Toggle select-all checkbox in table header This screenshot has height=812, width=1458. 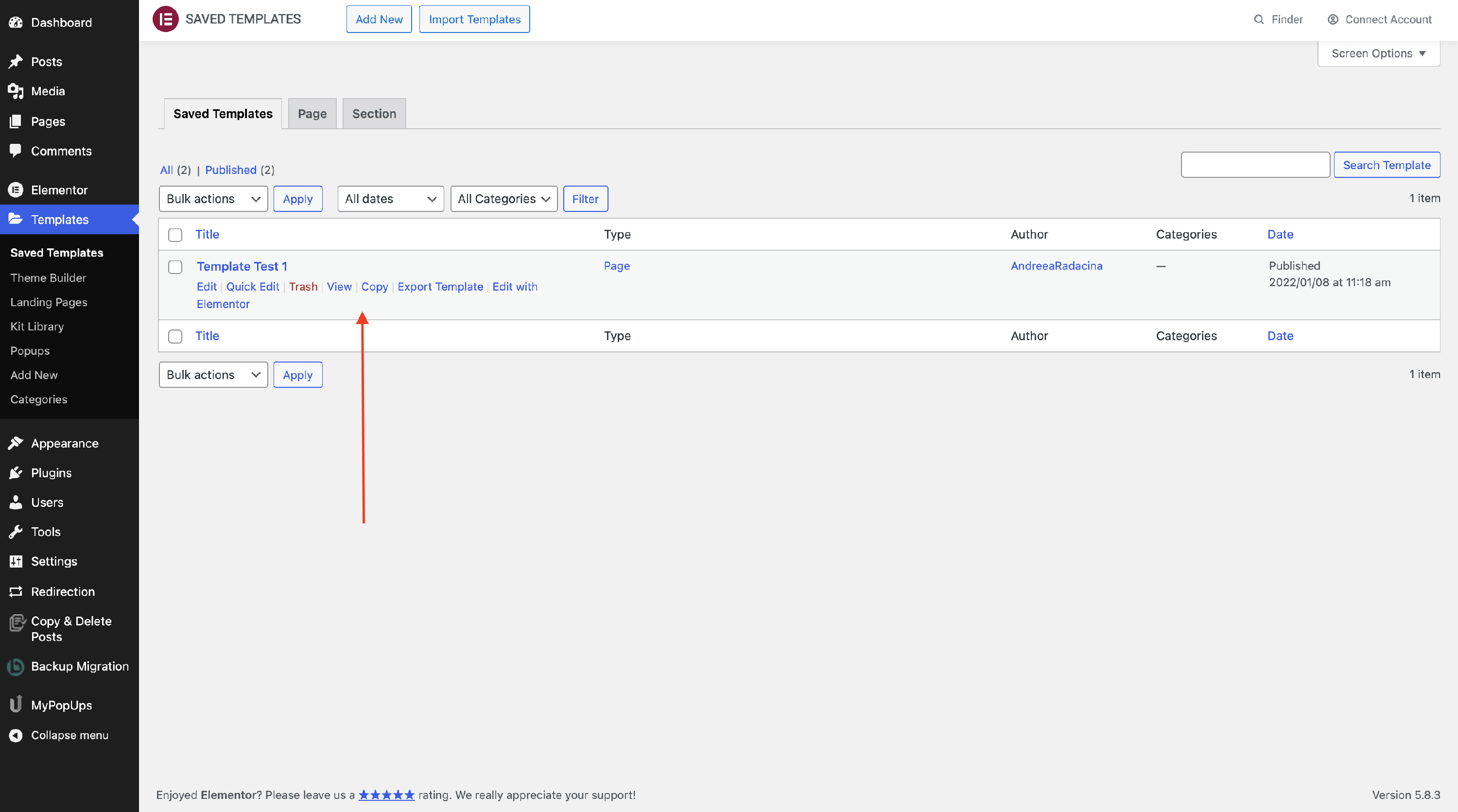pos(175,235)
